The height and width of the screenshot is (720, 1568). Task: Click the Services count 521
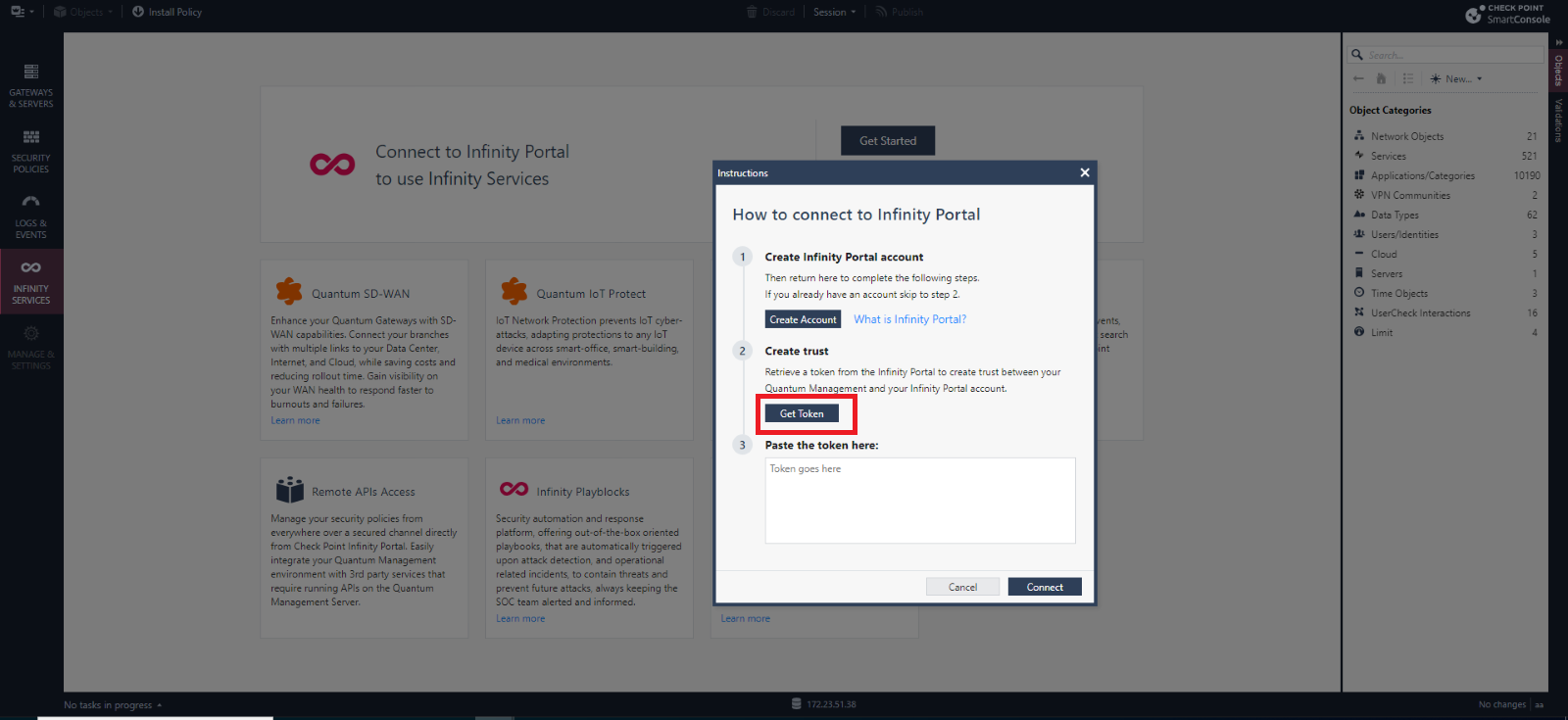tap(1529, 156)
